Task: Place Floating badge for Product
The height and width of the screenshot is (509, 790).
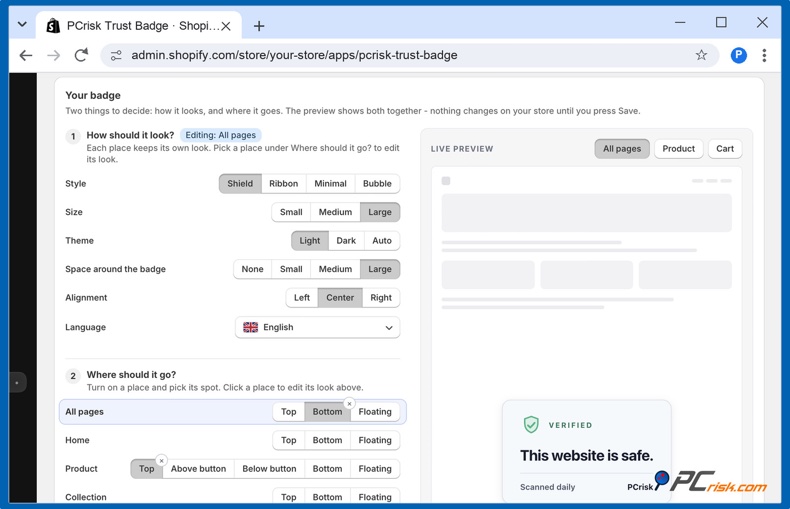Action: [x=375, y=469]
